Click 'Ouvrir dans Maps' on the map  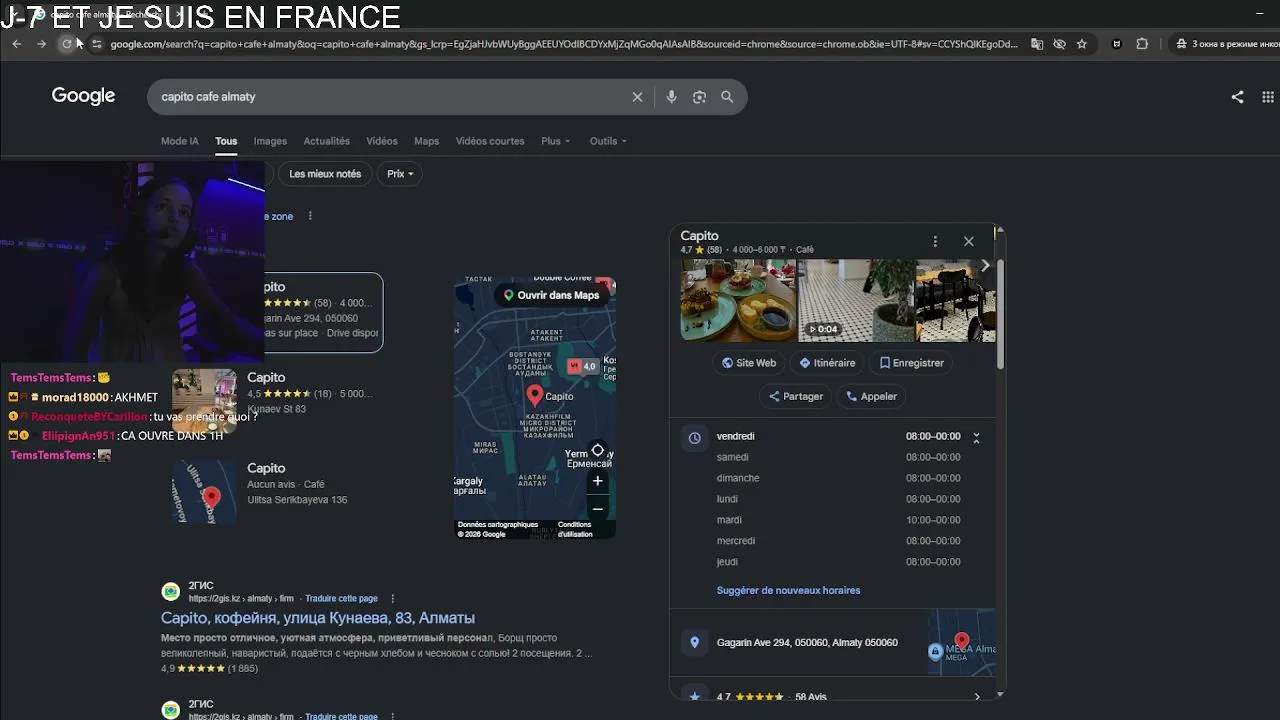click(x=551, y=295)
